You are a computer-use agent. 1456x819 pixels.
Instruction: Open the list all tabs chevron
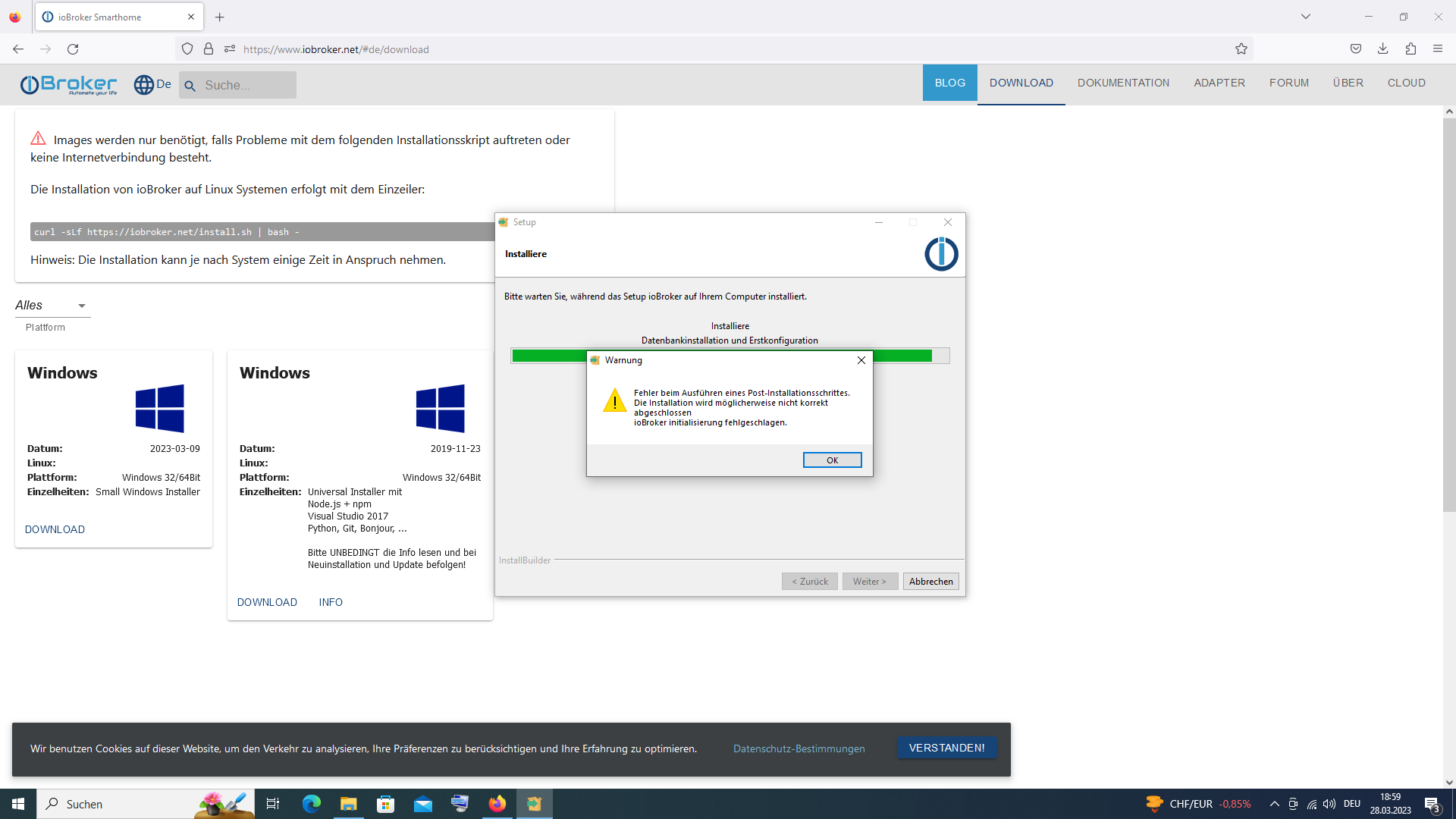[1306, 17]
